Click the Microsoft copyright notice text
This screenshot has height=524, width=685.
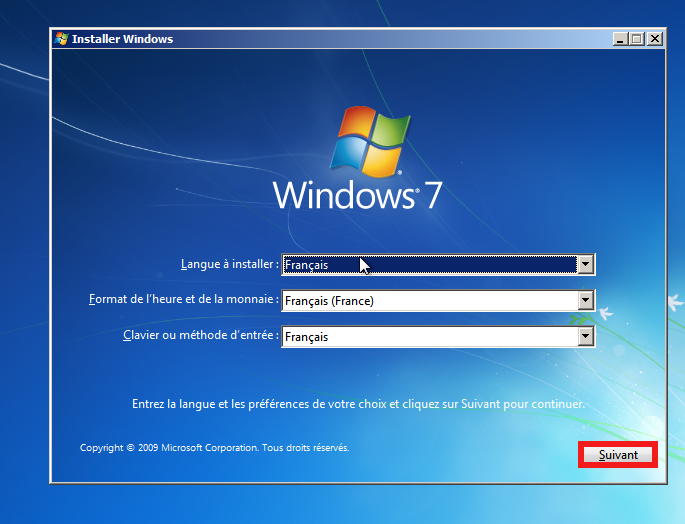point(215,448)
